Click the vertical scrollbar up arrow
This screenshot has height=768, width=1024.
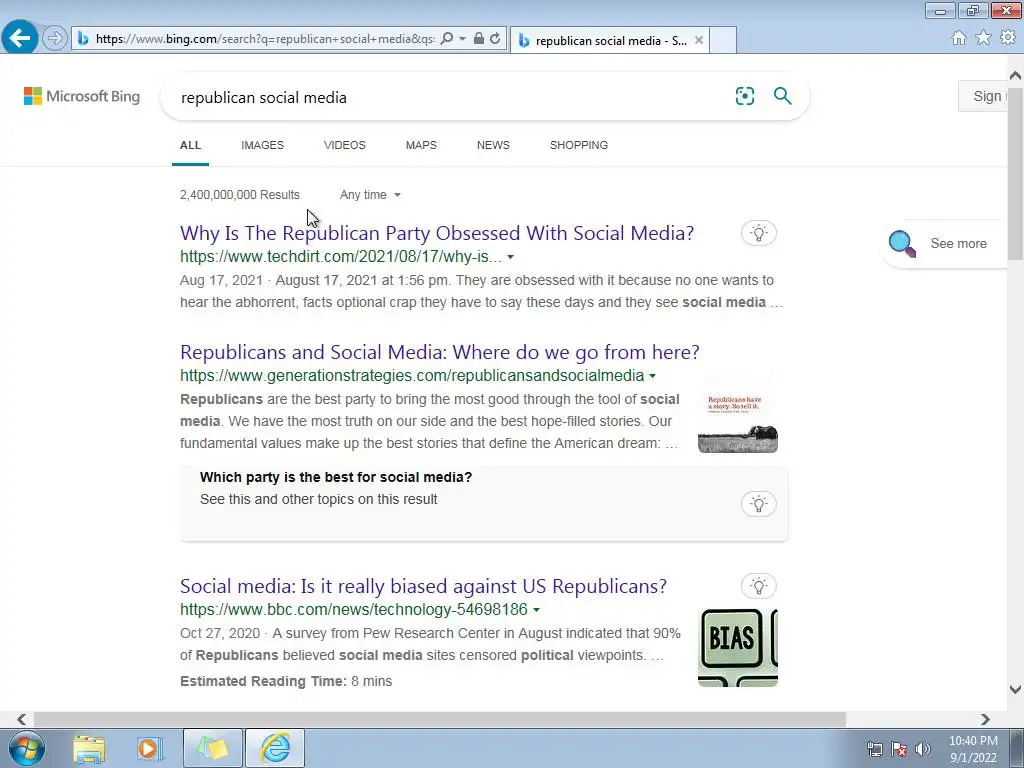(1016, 76)
